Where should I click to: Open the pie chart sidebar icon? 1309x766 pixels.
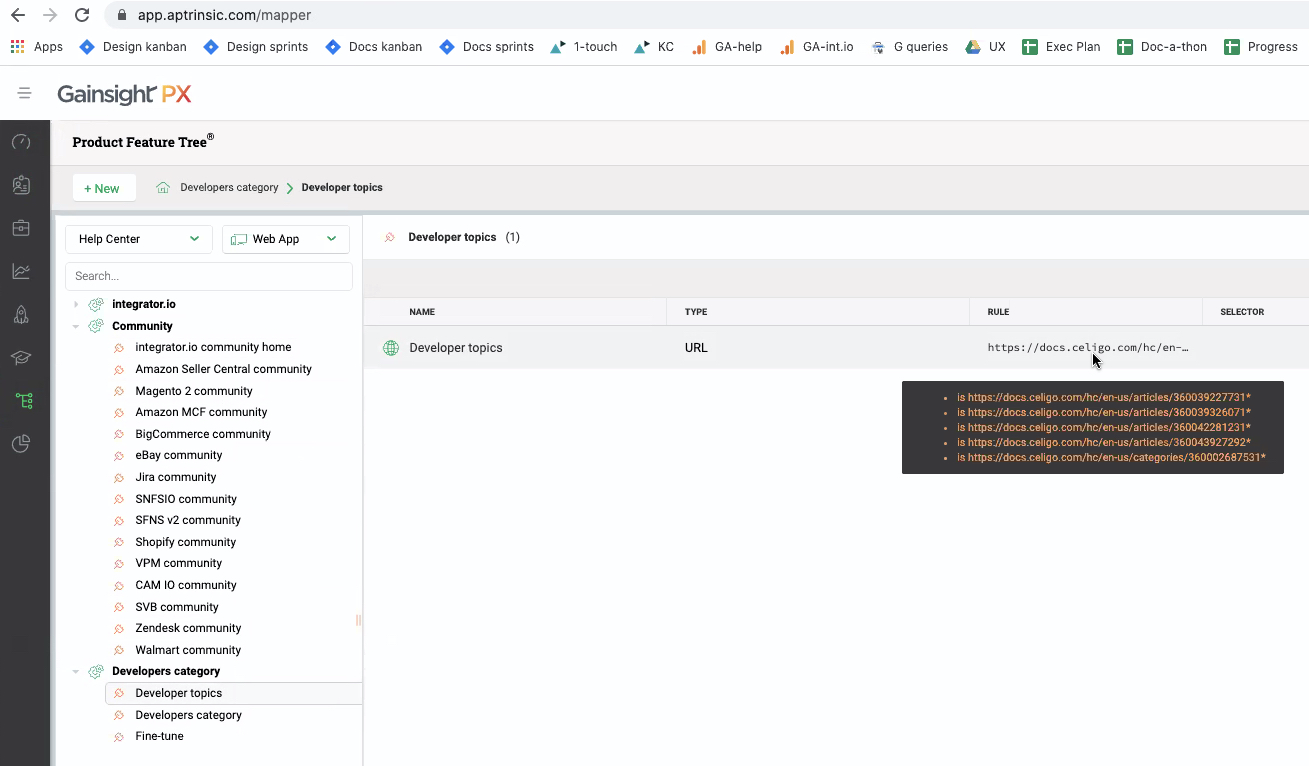(21, 444)
